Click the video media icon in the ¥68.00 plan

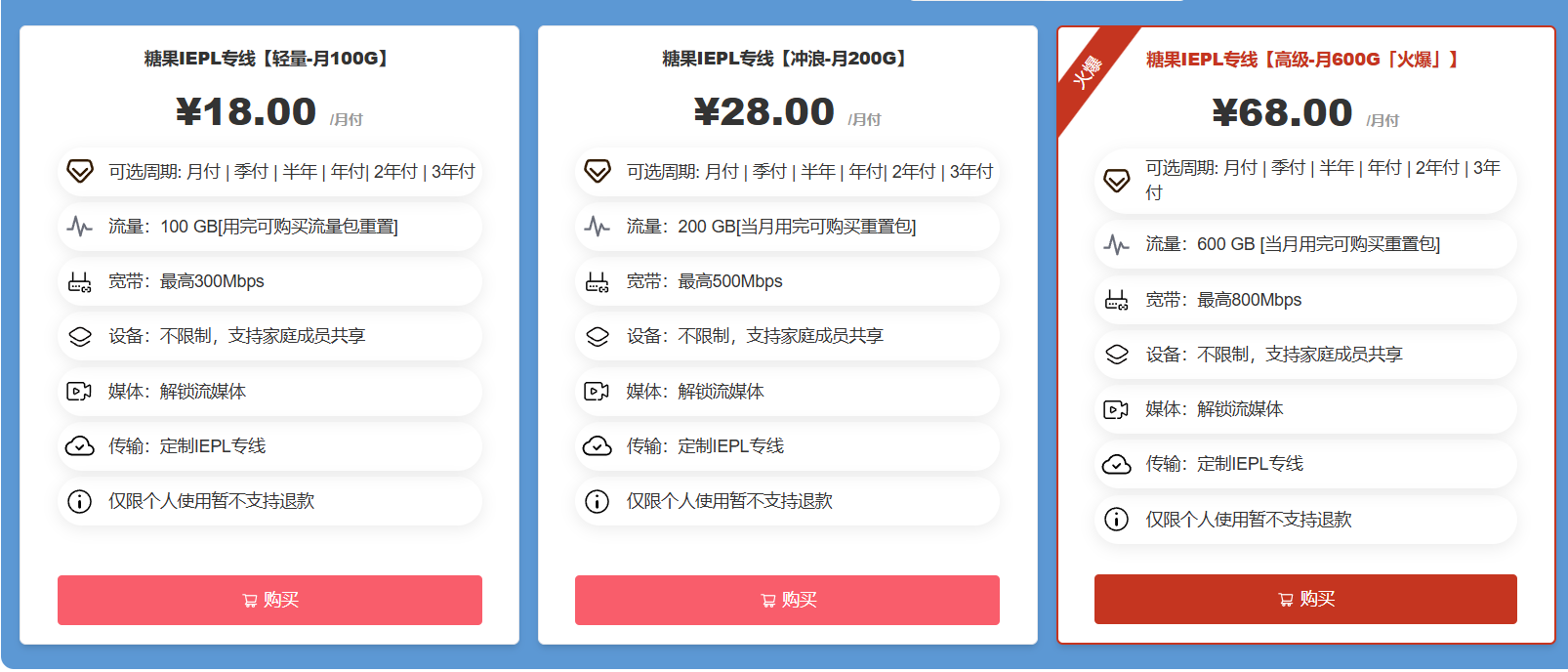point(1116,409)
